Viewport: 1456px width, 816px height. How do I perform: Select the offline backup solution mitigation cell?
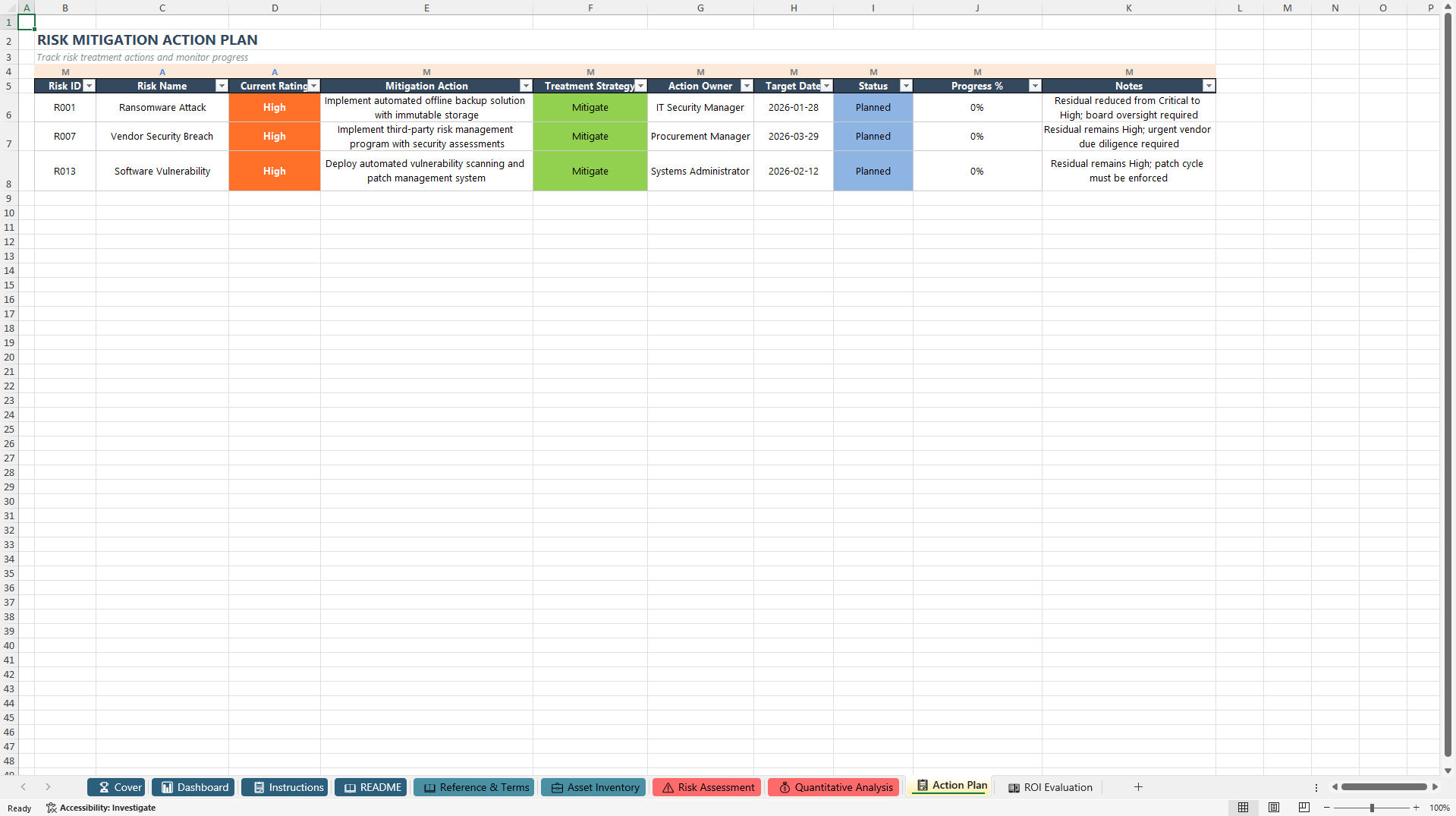pyautogui.click(x=426, y=108)
